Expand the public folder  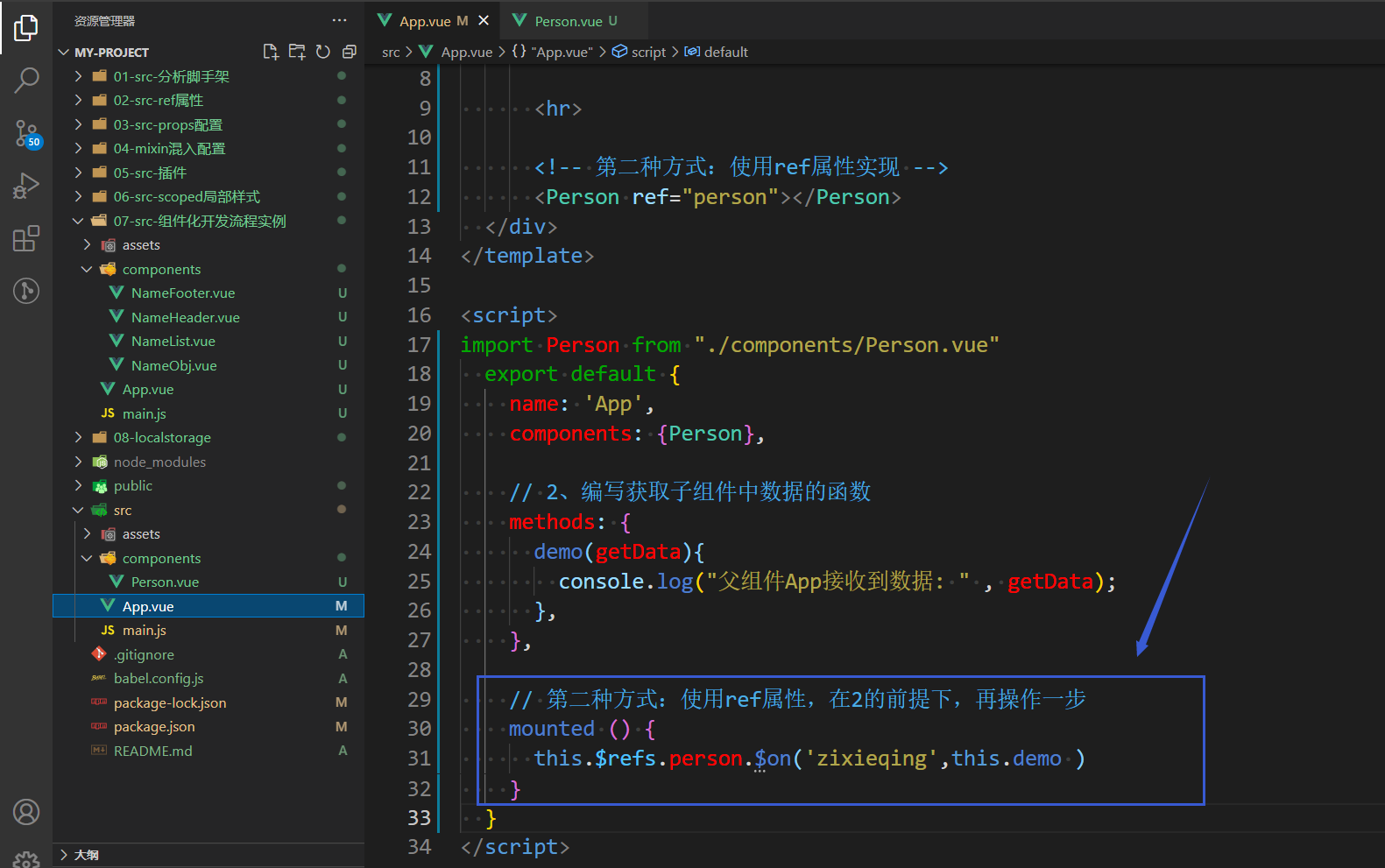click(208, 486)
